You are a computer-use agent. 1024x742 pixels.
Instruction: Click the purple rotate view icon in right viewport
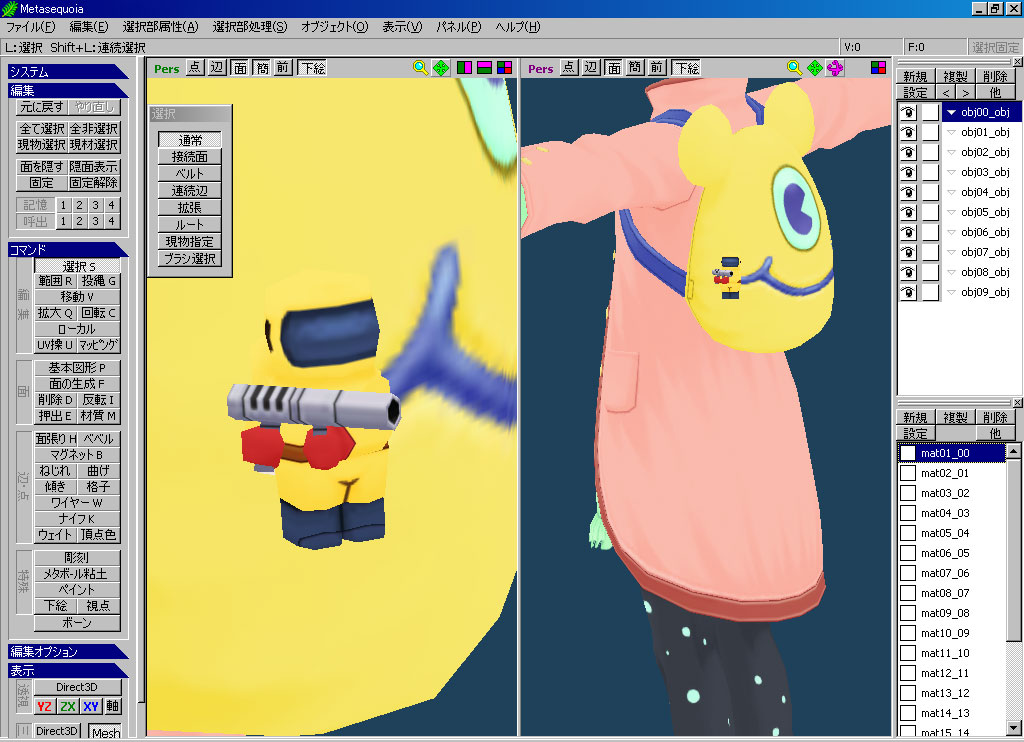(835, 67)
